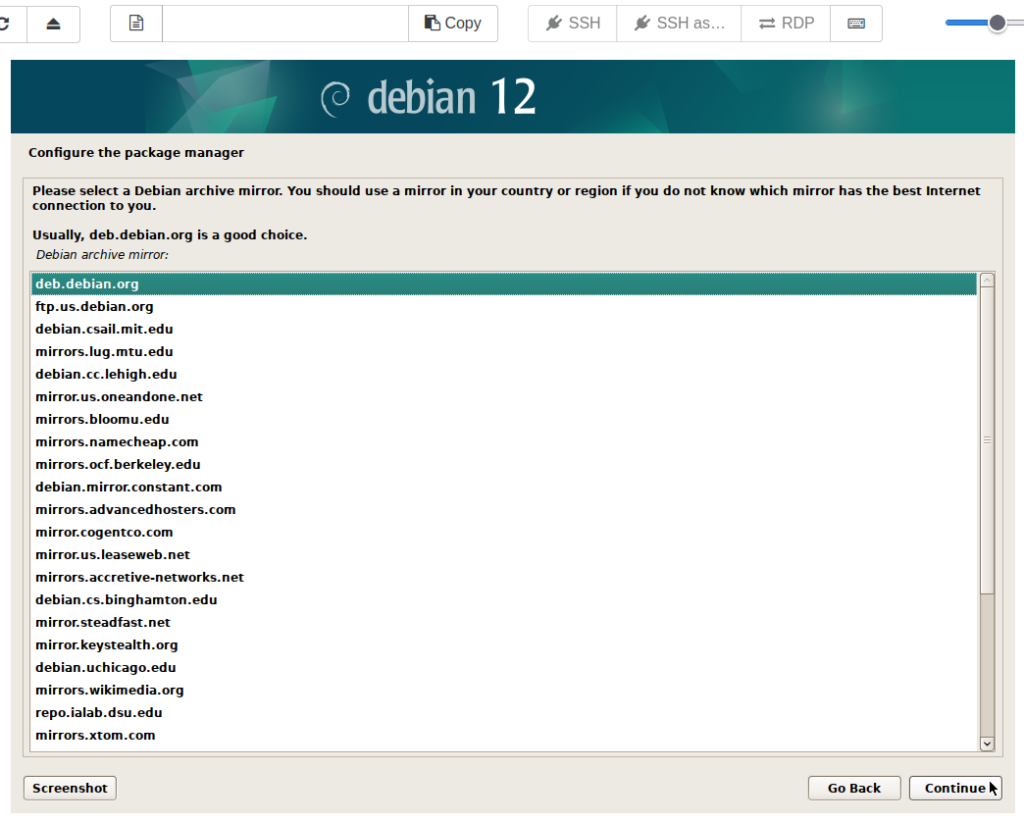The image size is (1024, 823).
Task: Pick the mirrors.wikimedia.org mirror
Action: tap(109, 690)
